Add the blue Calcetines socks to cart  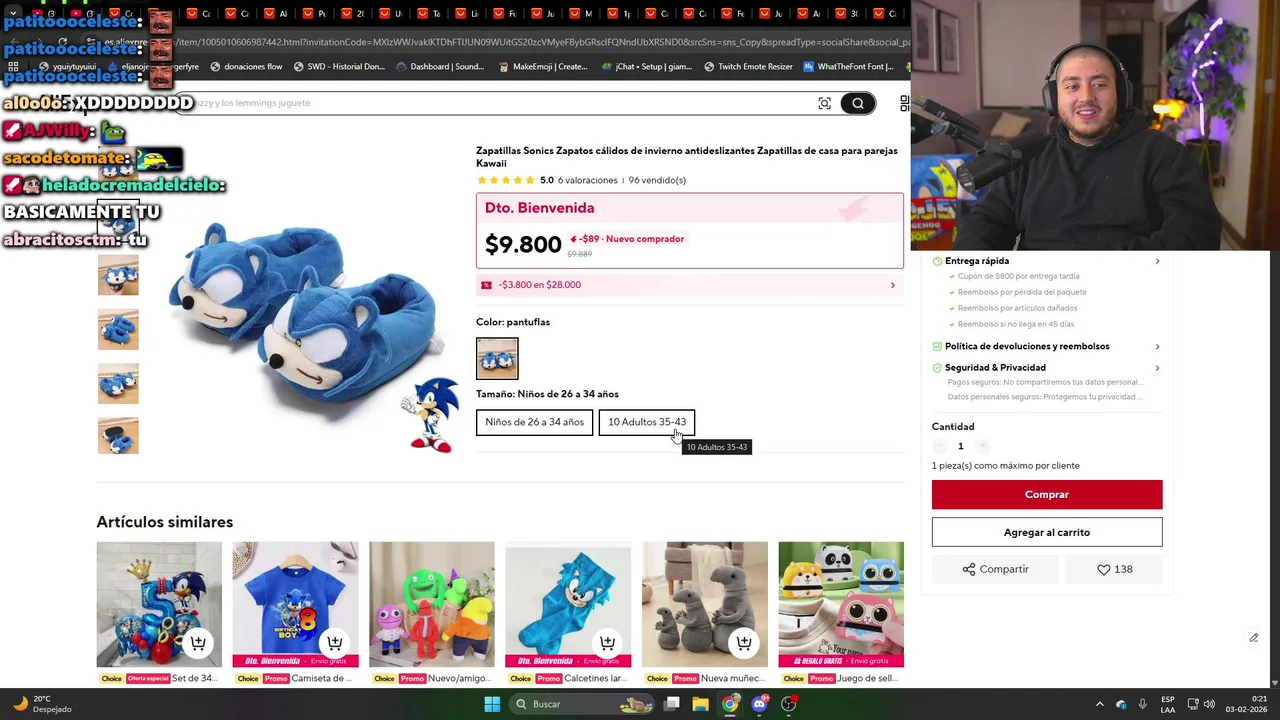[607, 643]
